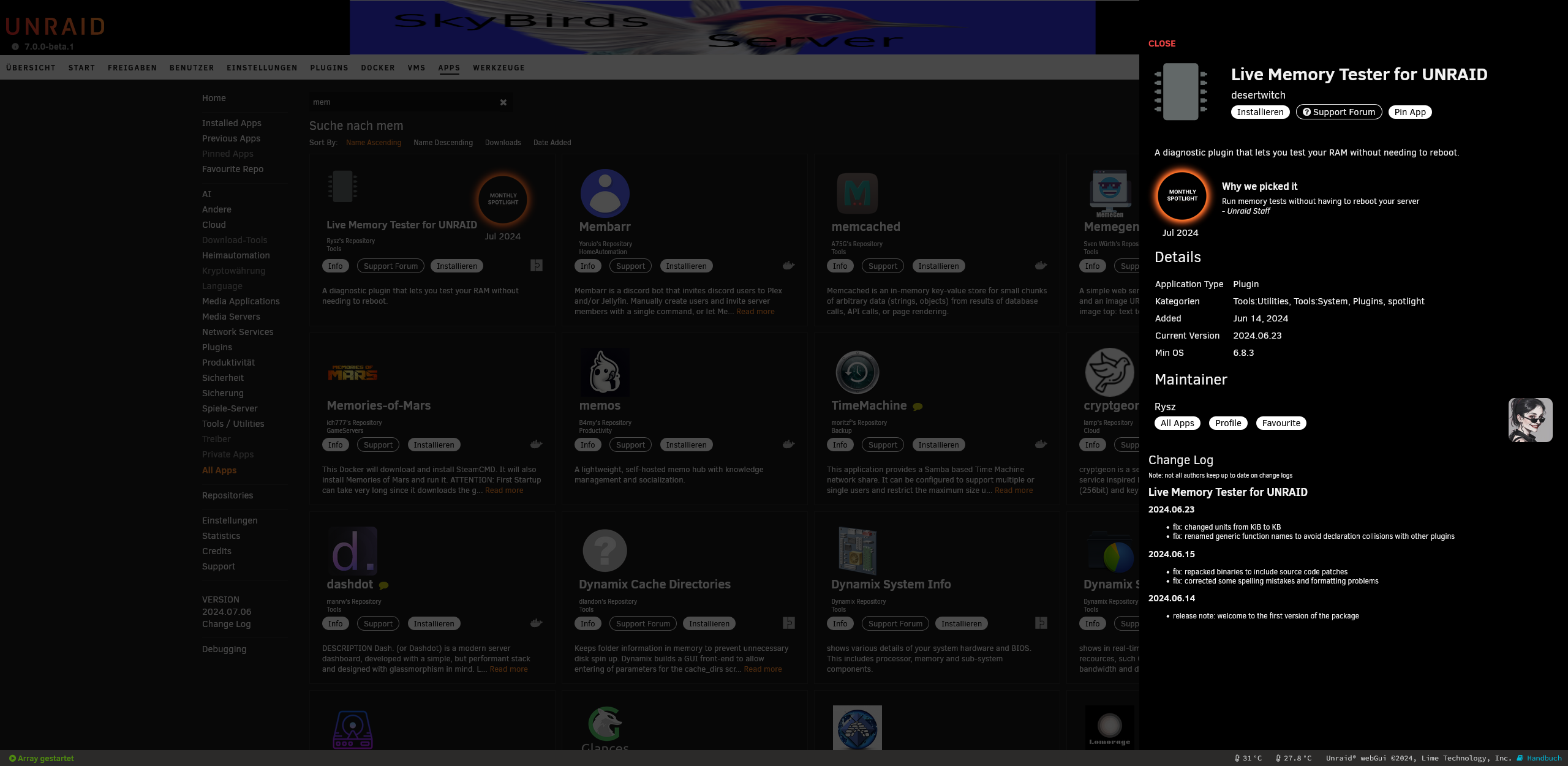Screen dimensions: 1568x766
Task: Install Live Memory Tester from sidebar
Action: pyautogui.click(x=1260, y=112)
